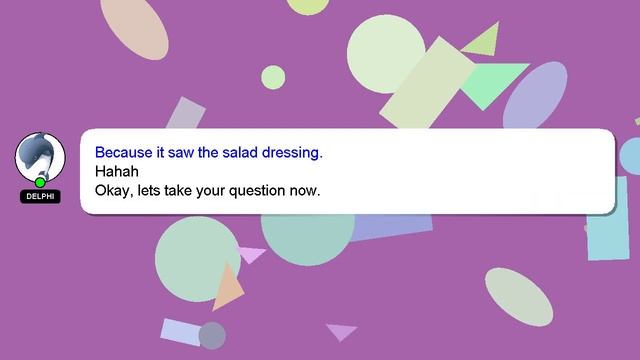
Task: Click 'Okay, lets take your question now.' text
Action: pyautogui.click(x=207, y=191)
